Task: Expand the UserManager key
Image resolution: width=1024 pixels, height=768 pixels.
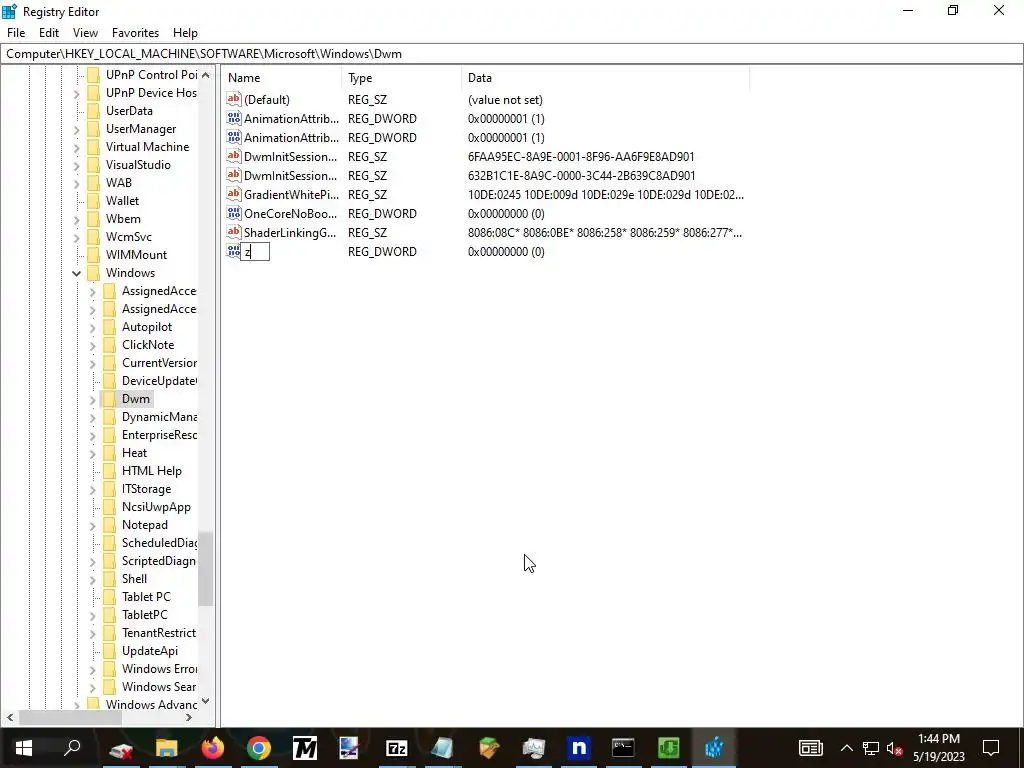Action: click(76, 129)
